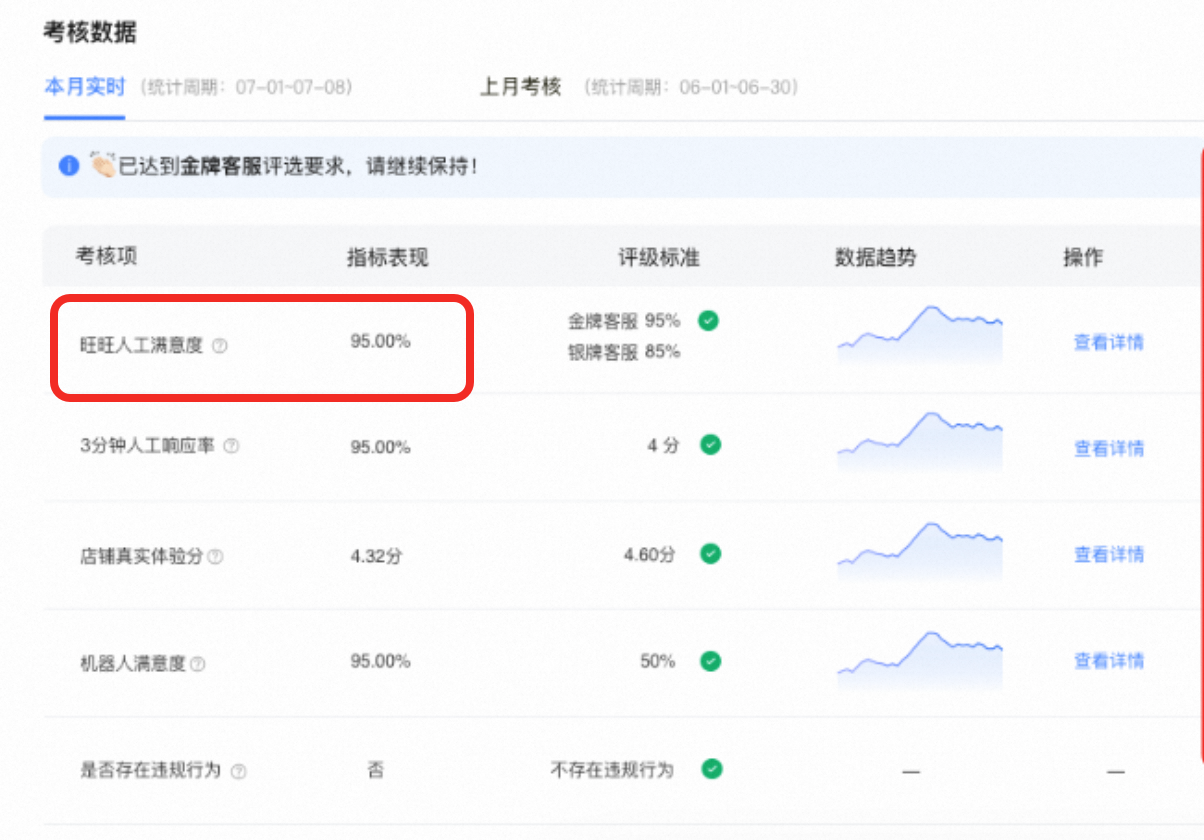Click the 已达到金牌客服评选要求 banner message
The height and width of the screenshot is (840, 1204).
(298, 166)
